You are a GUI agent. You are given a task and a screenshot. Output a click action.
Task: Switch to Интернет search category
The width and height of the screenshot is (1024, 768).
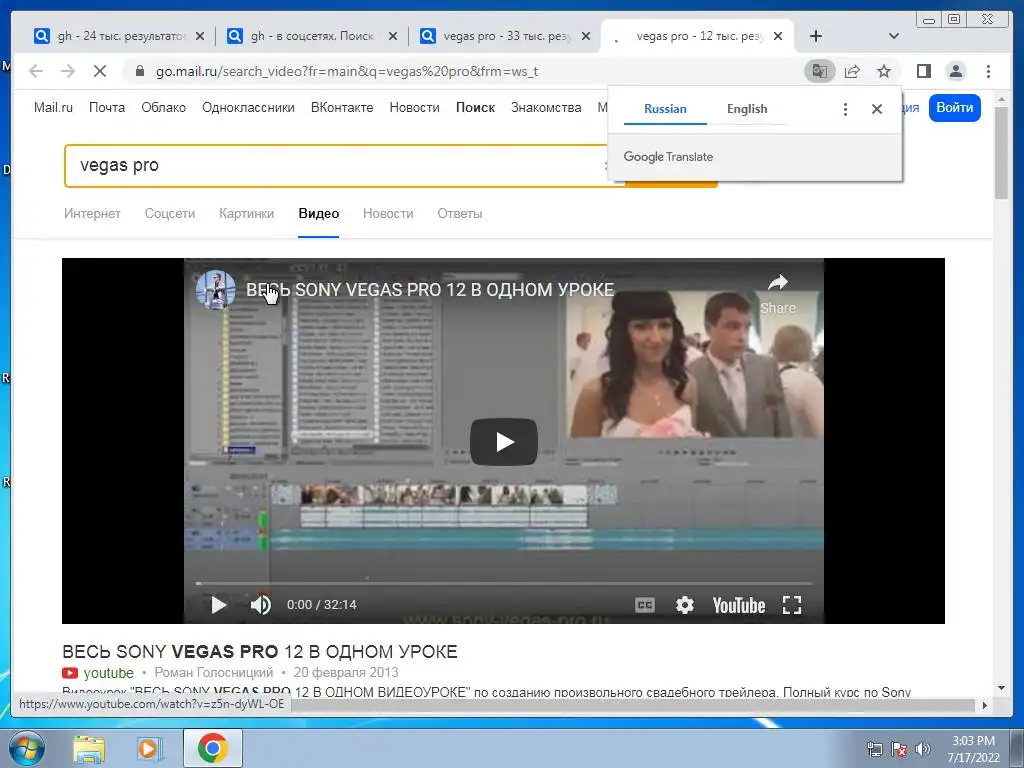[x=92, y=214]
